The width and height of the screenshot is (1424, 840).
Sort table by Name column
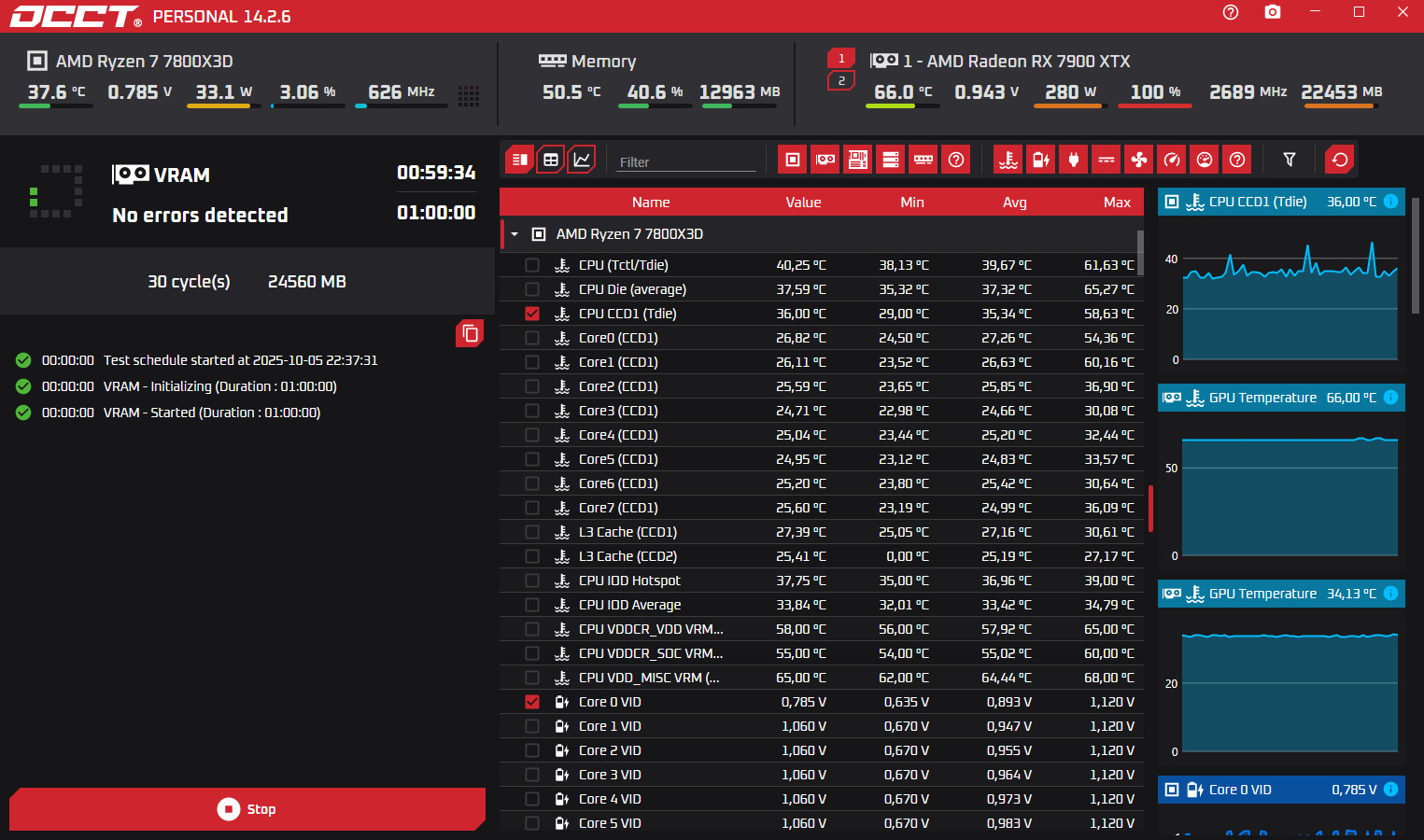[x=651, y=203]
